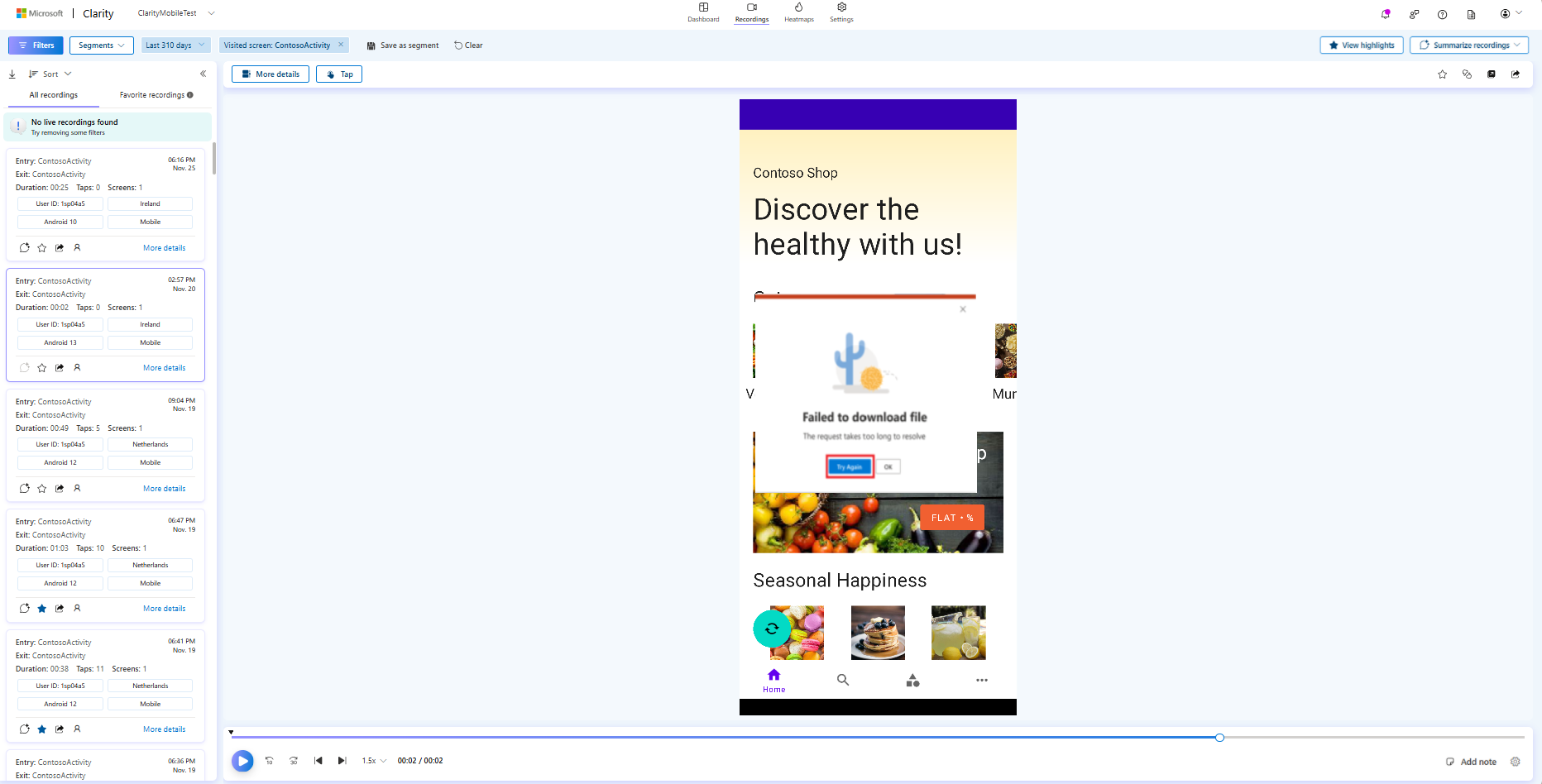Favorite the current recording with player star
The image size is (1542, 784).
pyautogui.click(x=1443, y=74)
